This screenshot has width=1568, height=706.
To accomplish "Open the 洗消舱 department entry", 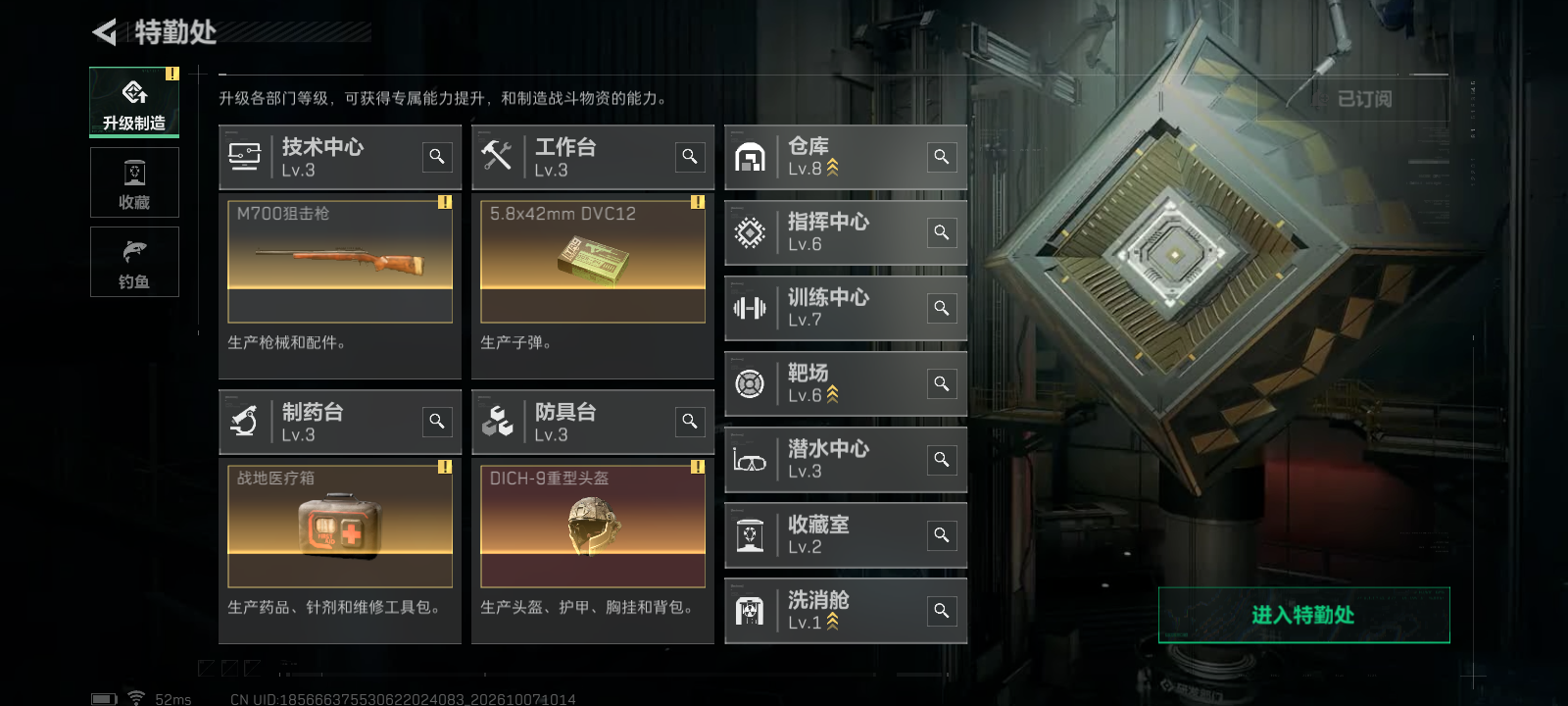I will (x=846, y=611).
